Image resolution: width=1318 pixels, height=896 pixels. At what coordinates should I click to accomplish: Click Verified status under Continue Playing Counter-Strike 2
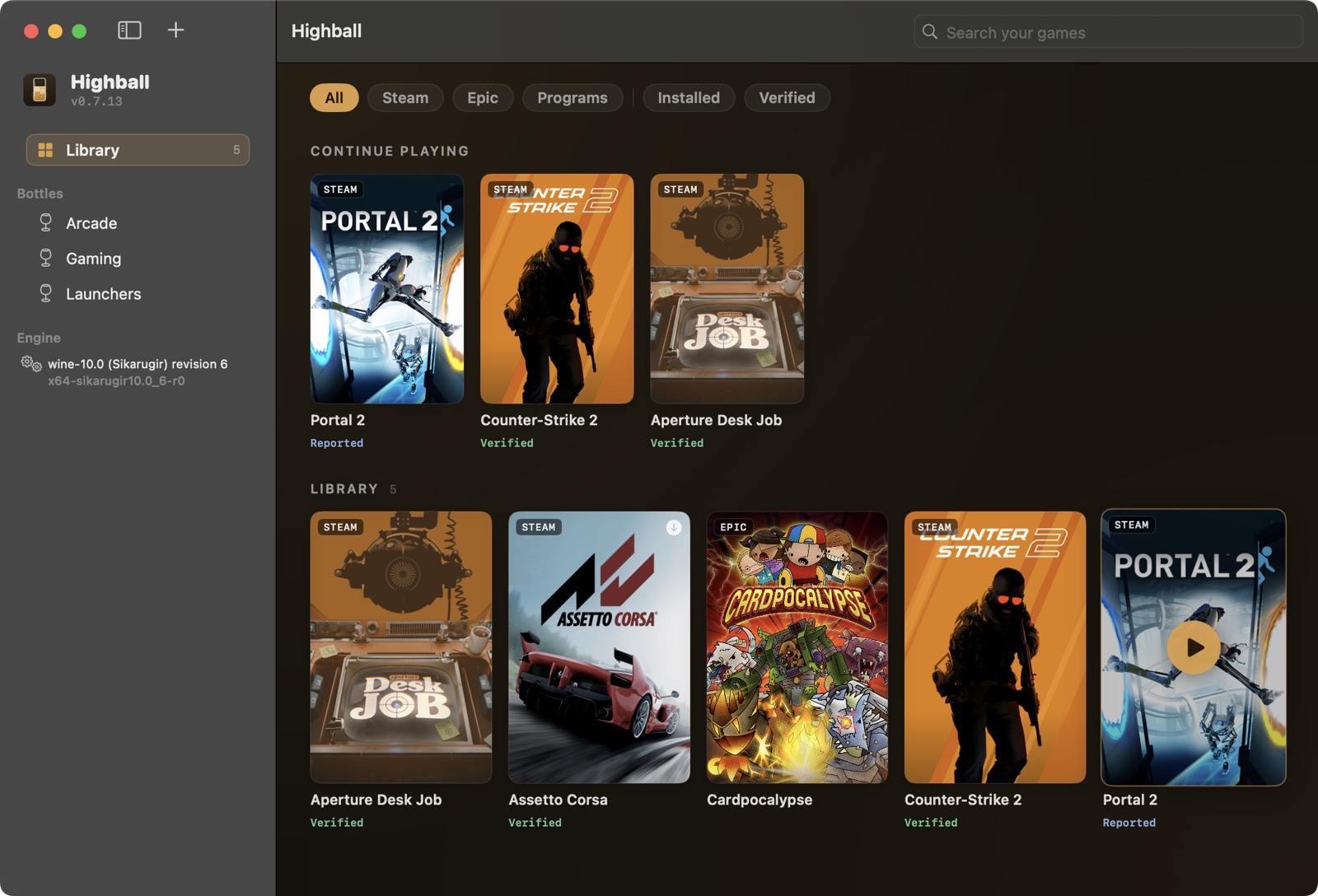(507, 443)
